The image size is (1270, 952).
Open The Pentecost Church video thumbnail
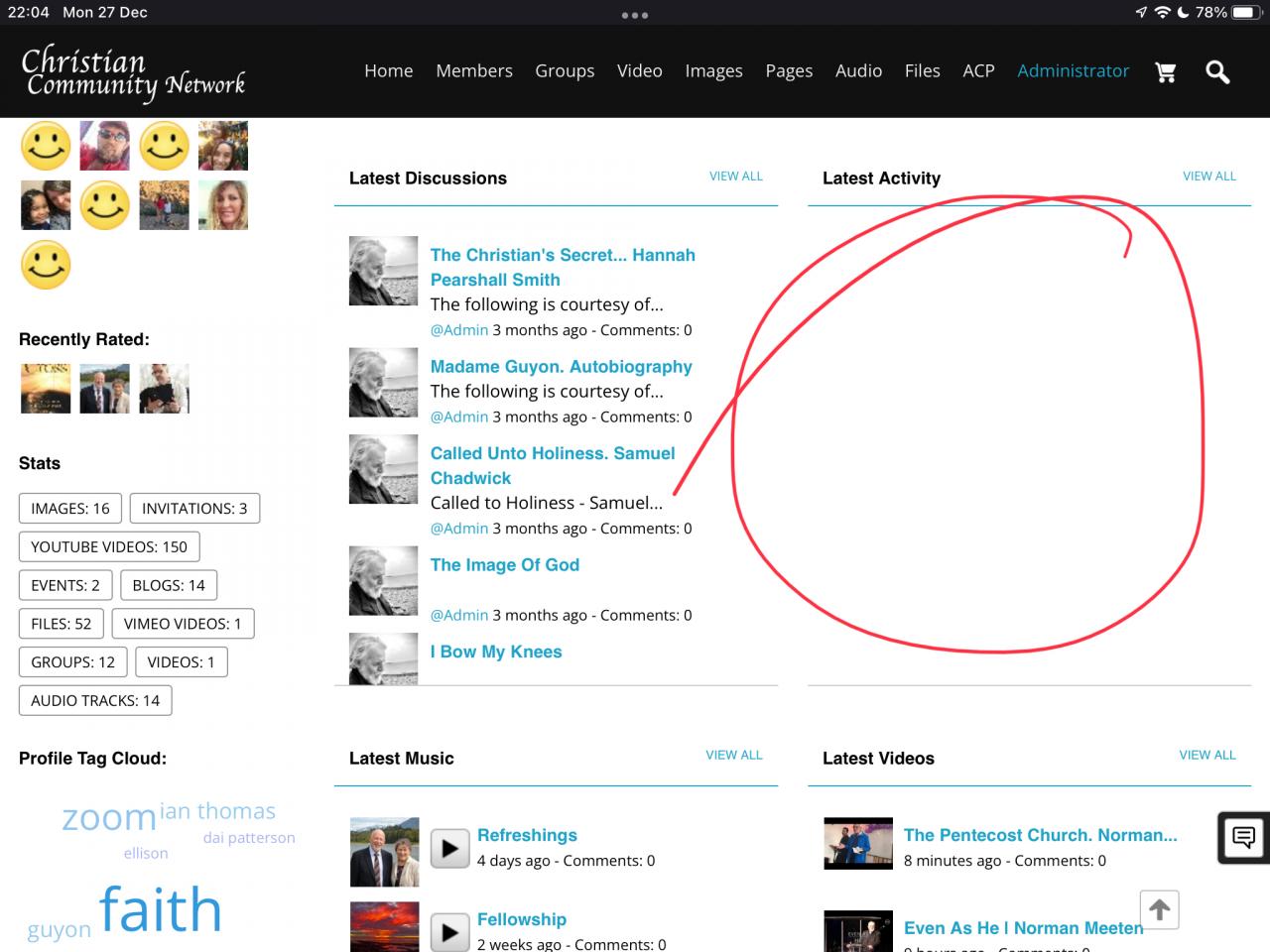tap(858, 843)
